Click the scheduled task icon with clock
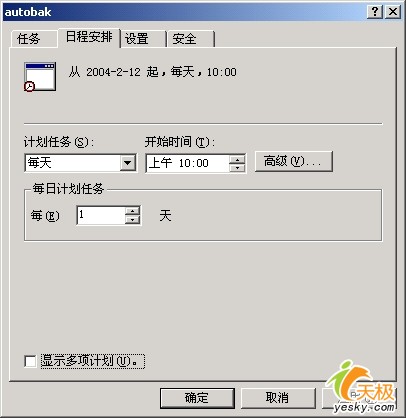 (40, 77)
